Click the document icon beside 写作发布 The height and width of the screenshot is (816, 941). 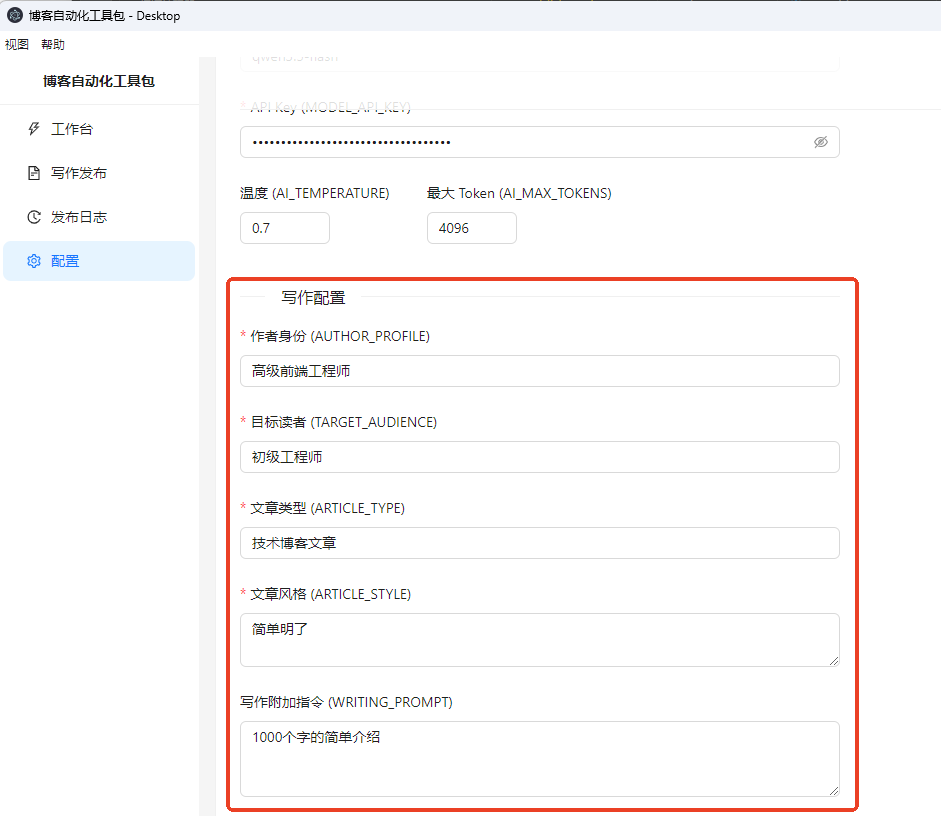(34, 173)
